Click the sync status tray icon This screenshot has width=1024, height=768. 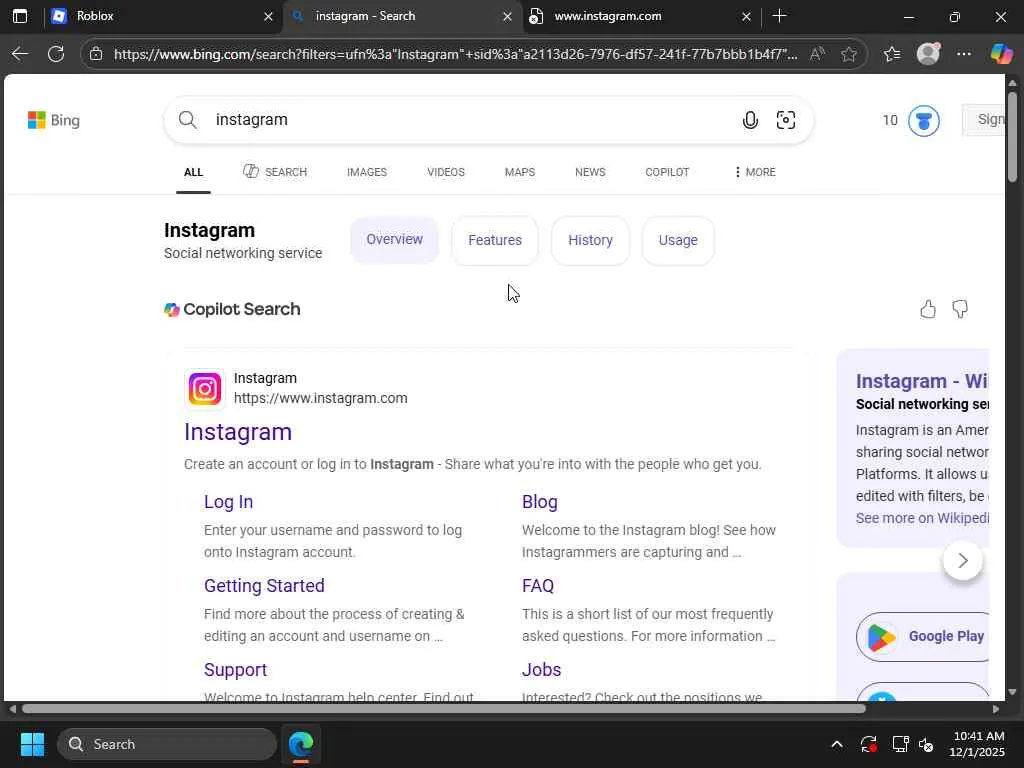coord(869,744)
